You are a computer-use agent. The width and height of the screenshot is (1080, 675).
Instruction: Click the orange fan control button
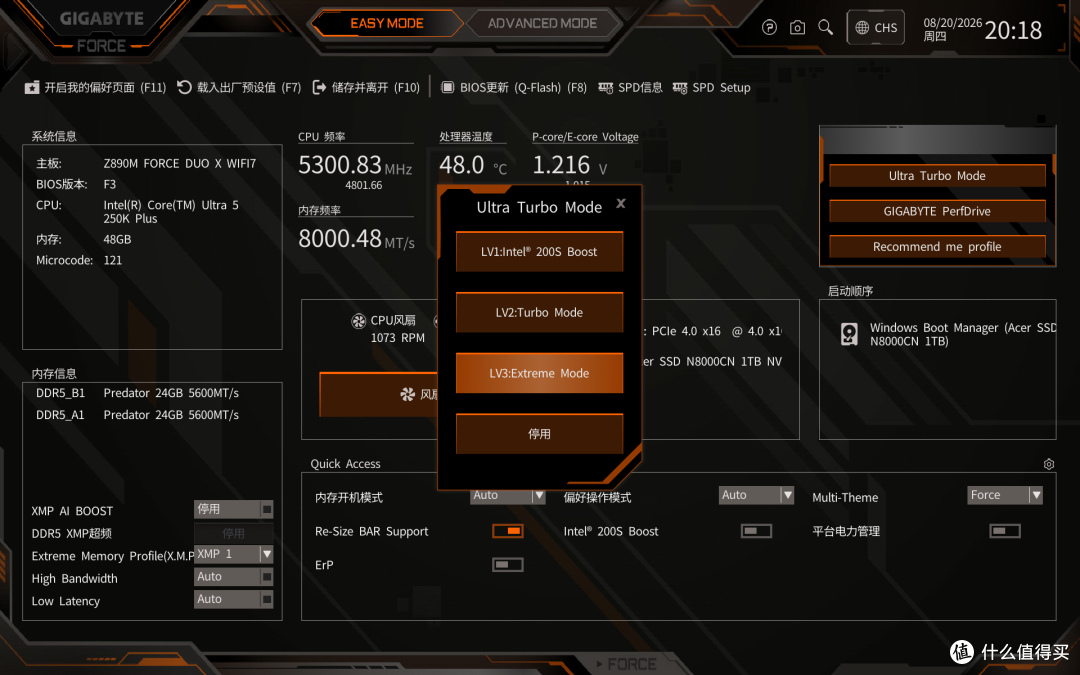[x=379, y=394]
